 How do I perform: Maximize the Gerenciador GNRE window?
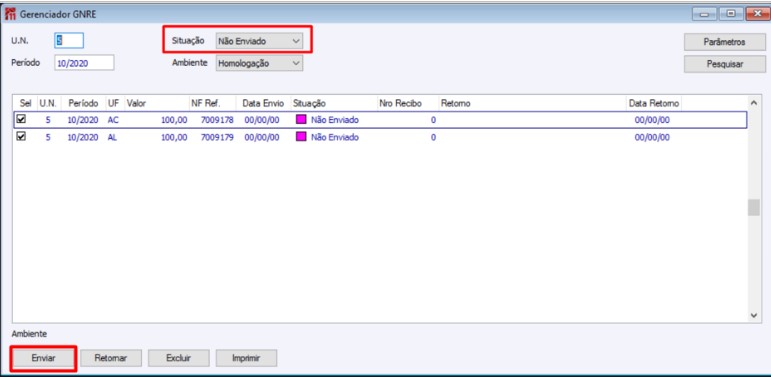tap(731, 14)
